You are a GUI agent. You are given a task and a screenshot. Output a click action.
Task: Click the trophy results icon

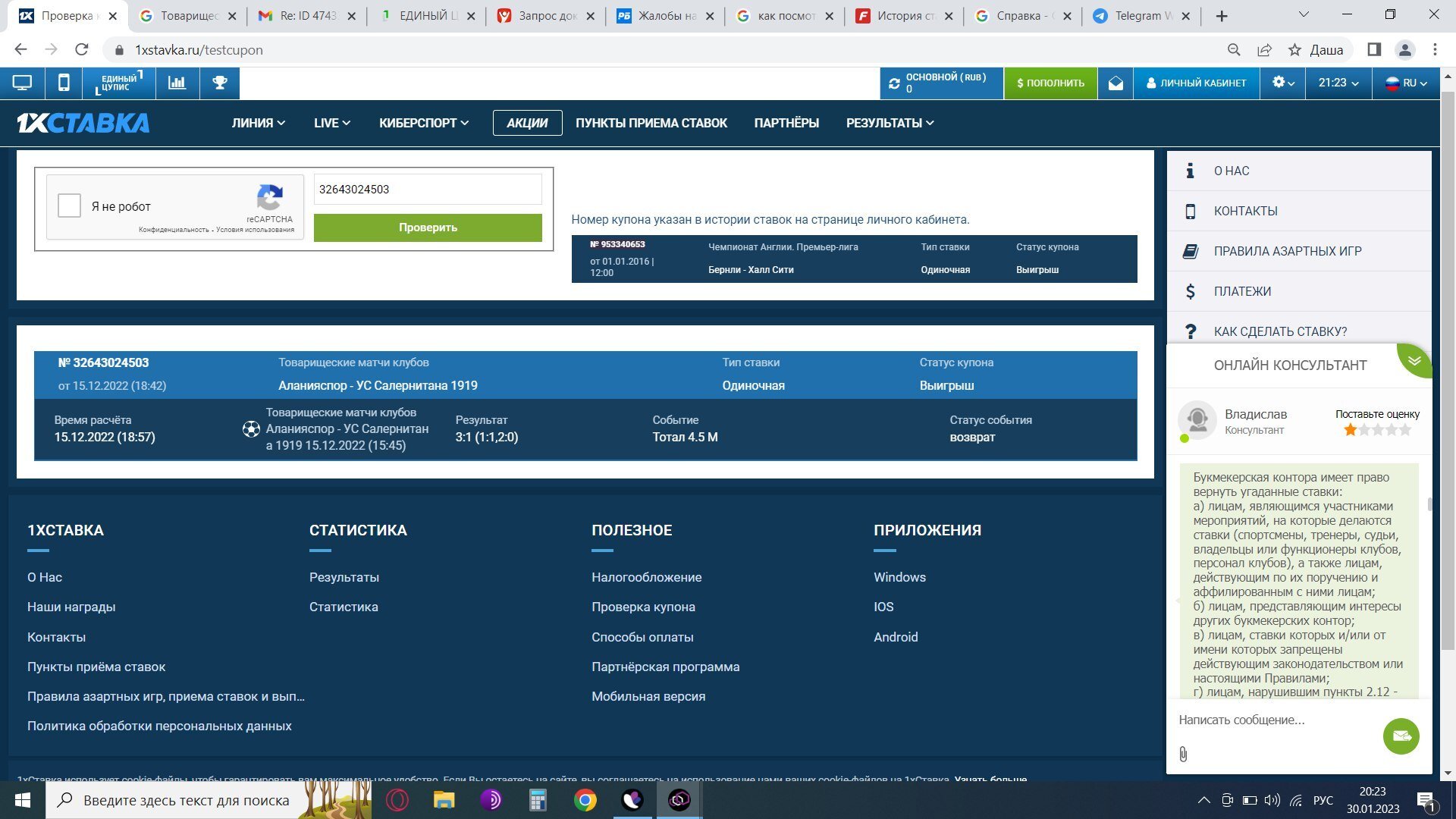point(220,83)
